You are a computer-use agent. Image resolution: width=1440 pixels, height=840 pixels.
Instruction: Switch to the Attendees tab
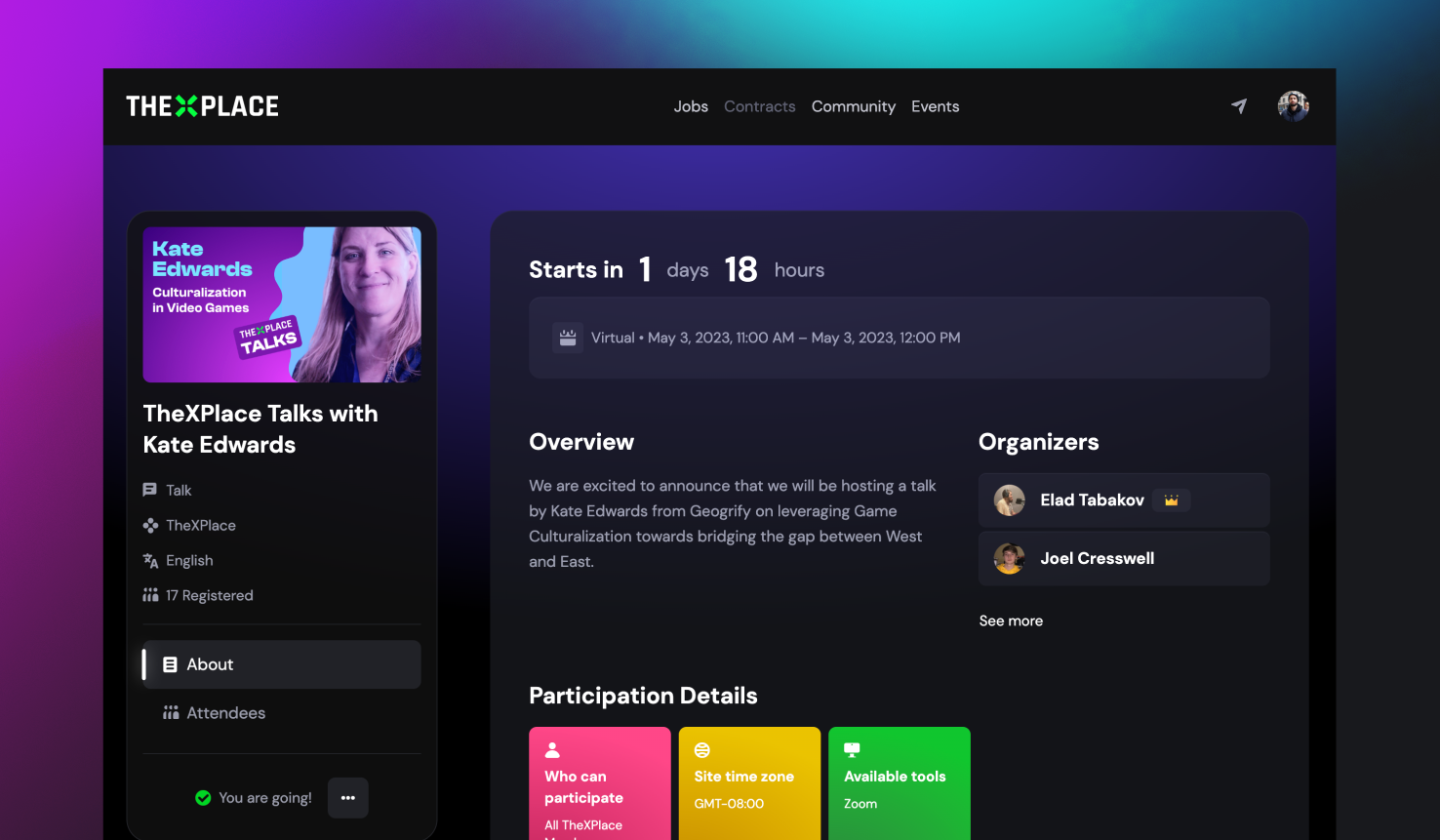click(x=225, y=713)
